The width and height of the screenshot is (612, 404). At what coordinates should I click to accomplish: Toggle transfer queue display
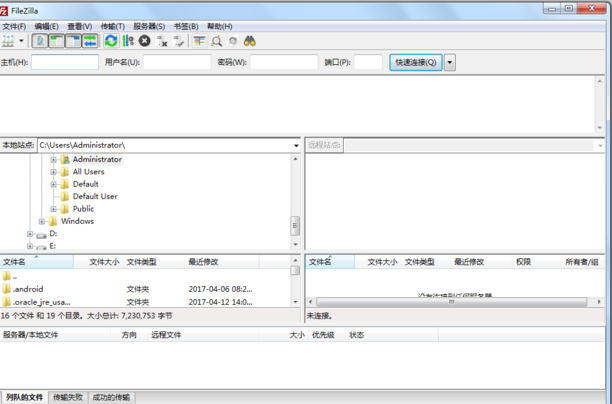coord(90,41)
